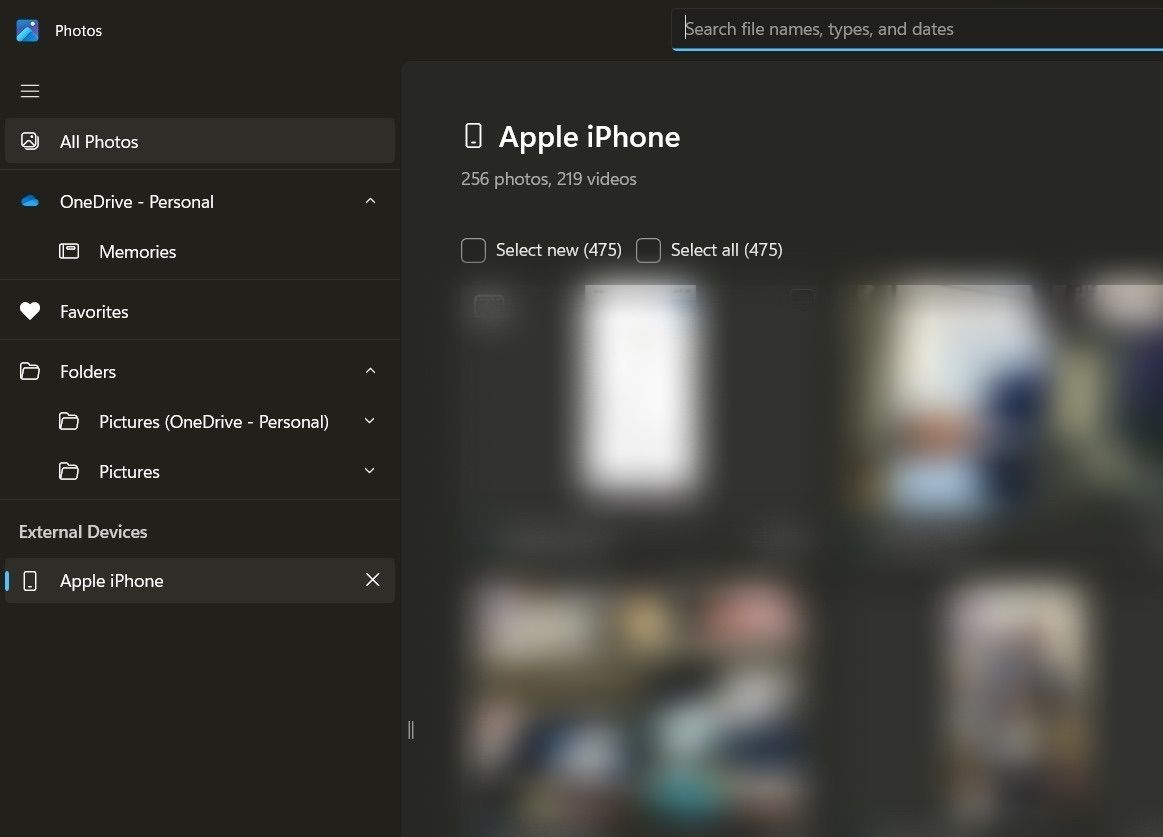
Task: Click the Apple iPhone device icon in sidebar
Action: pos(30,581)
